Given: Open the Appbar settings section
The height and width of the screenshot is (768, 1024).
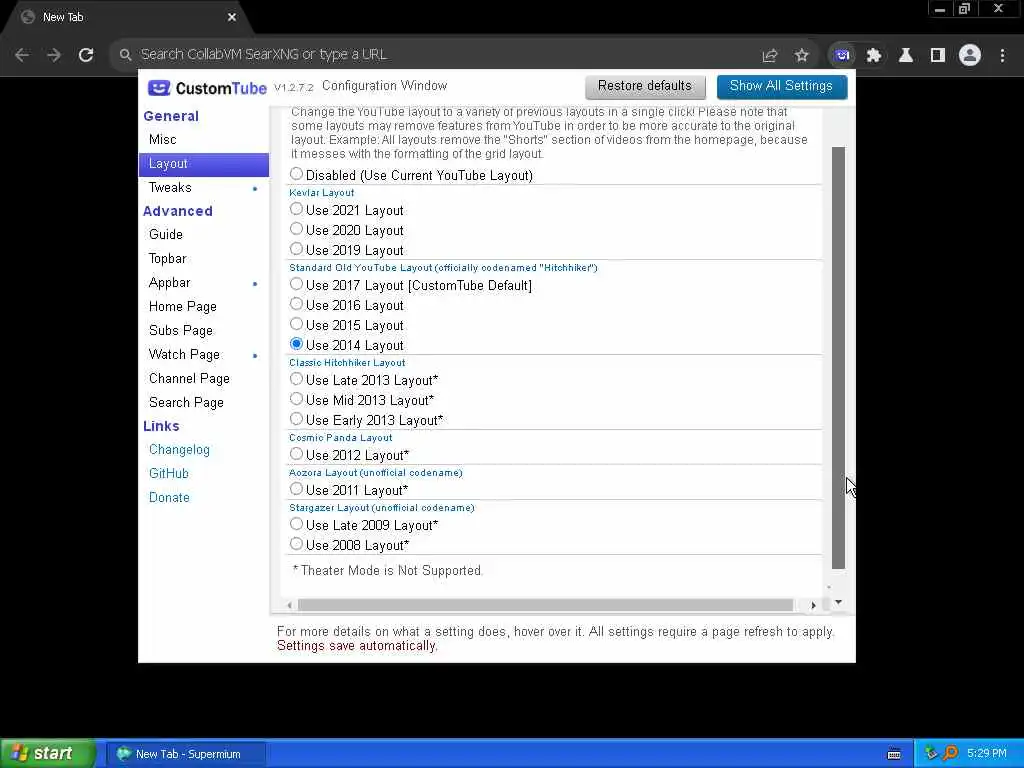Looking at the screenshot, I should point(204,283).
